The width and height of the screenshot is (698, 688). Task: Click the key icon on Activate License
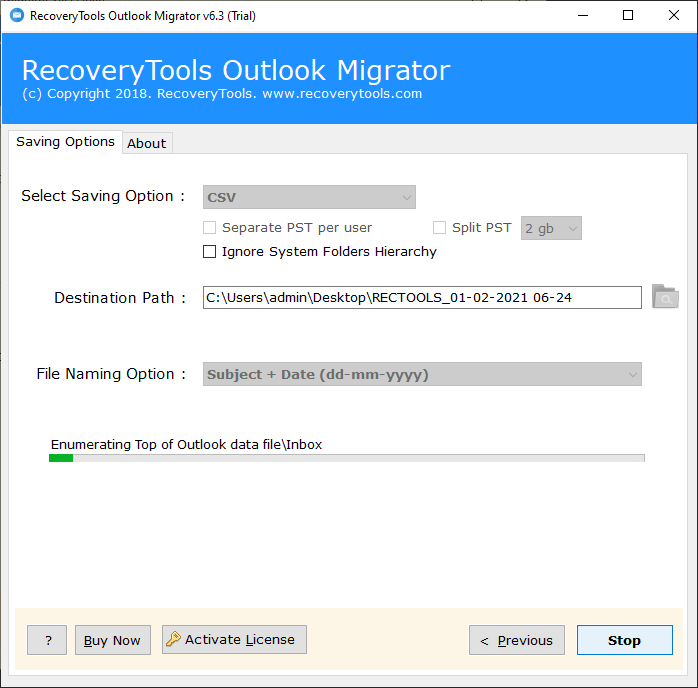(173, 639)
